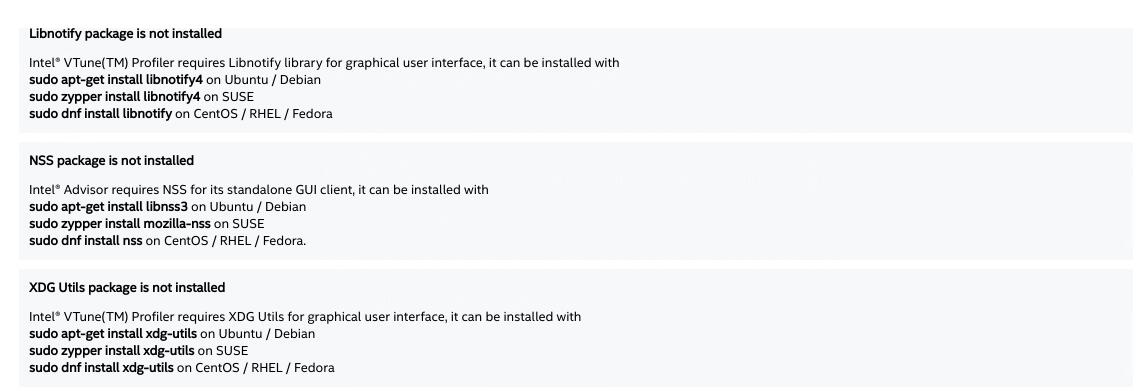Click 'sudo dnf install nss' command
The height and width of the screenshot is (391, 1143).
tap(86, 241)
